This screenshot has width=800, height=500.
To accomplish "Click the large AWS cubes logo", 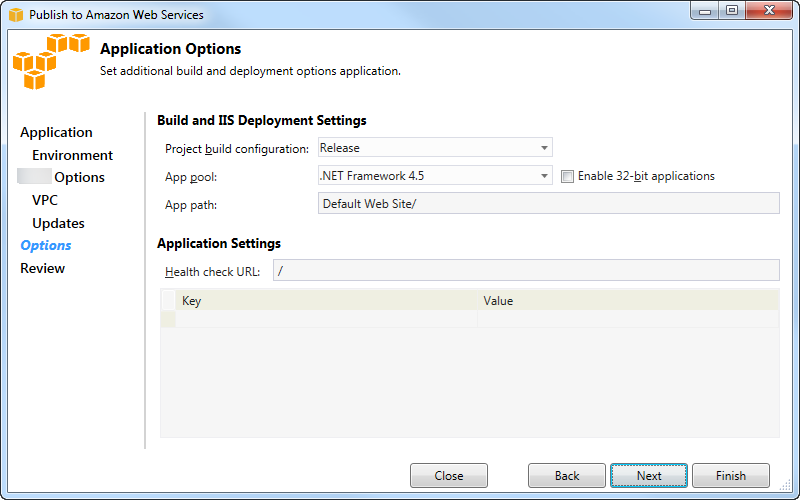I will 50,61.
